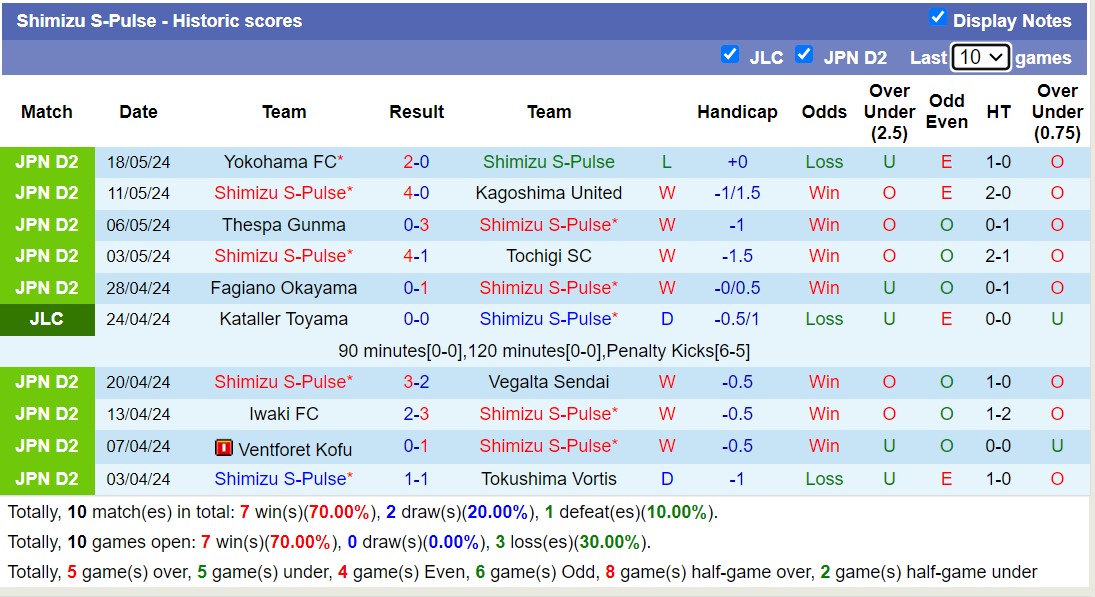Viewport: 1095px width, 597px height.
Task: Open the Yokohama FC team link
Action: point(279,161)
